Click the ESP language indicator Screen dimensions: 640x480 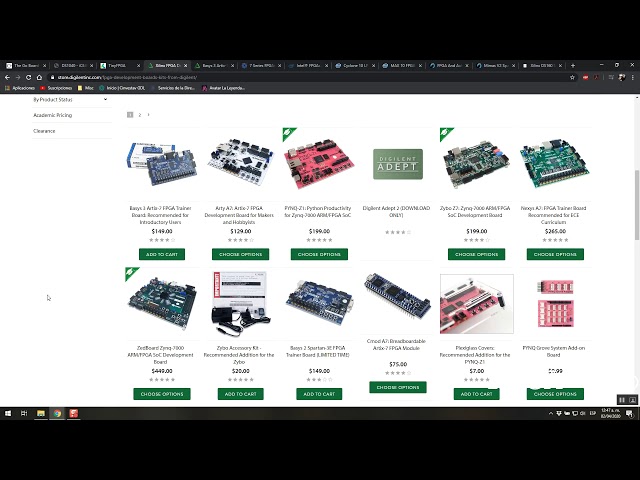coord(593,413)
